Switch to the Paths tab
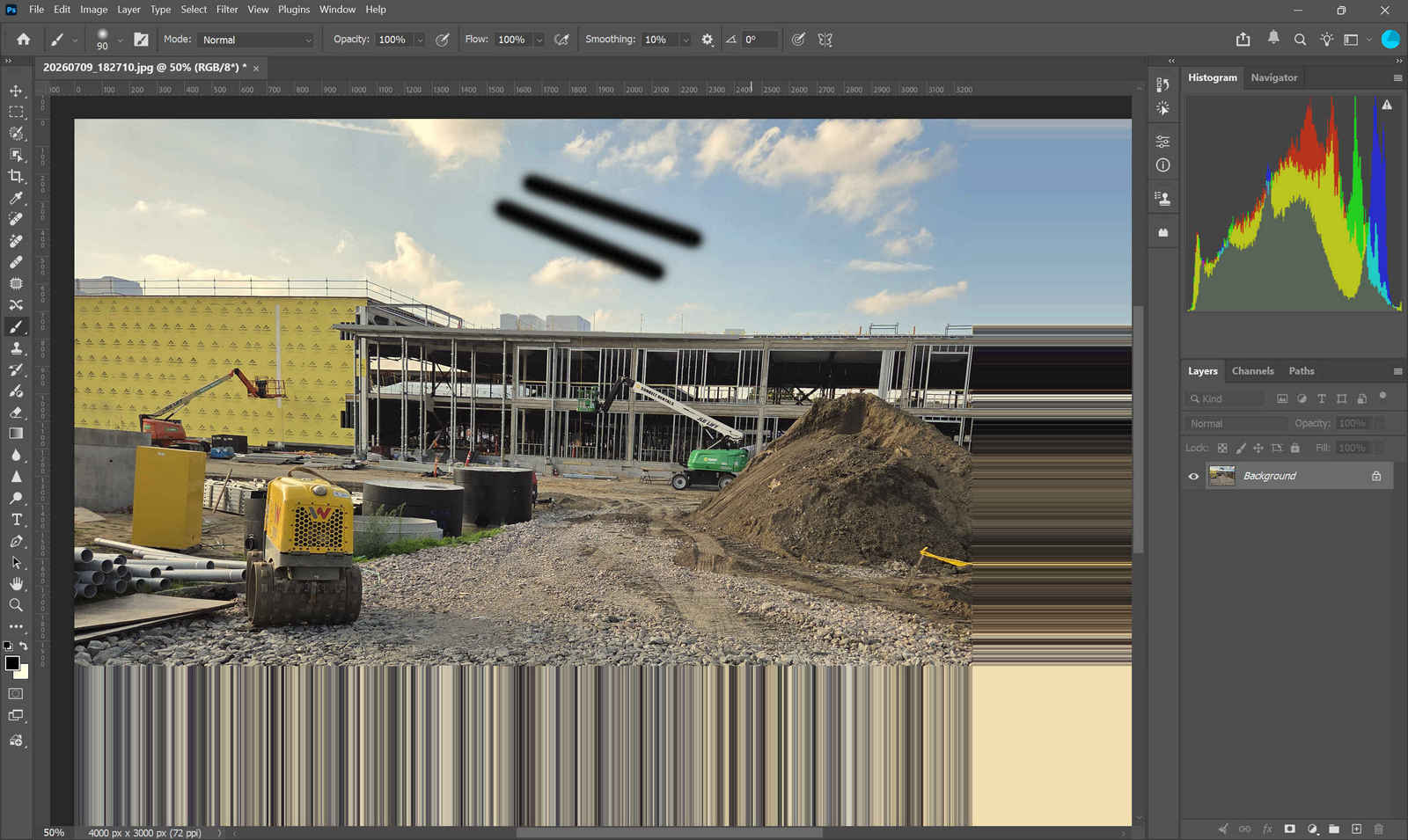1408x840 pixels. (x=1302, y=371)
